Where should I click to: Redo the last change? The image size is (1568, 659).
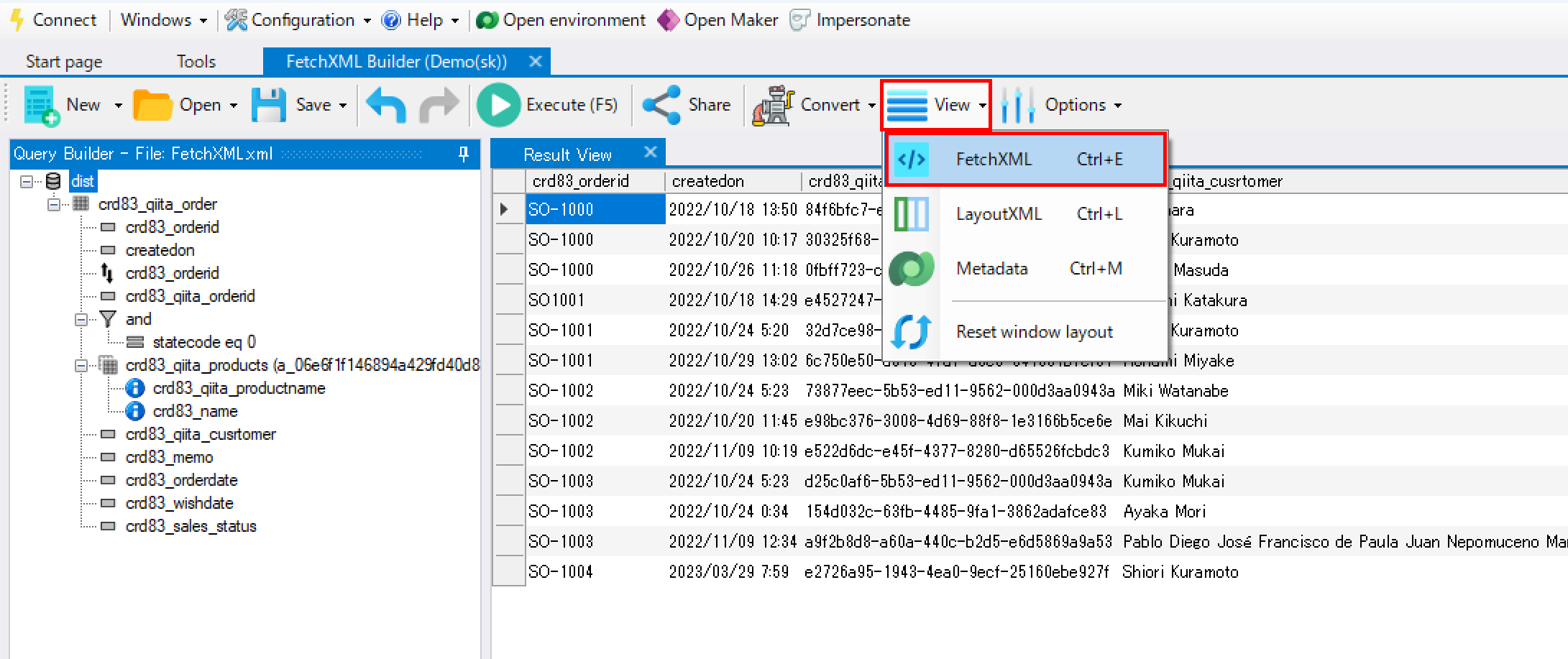click(x=439, y=104)
